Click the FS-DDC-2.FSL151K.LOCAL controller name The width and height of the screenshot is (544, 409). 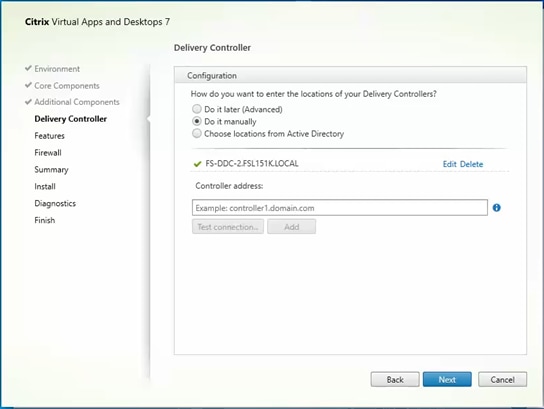pos(252,163)
